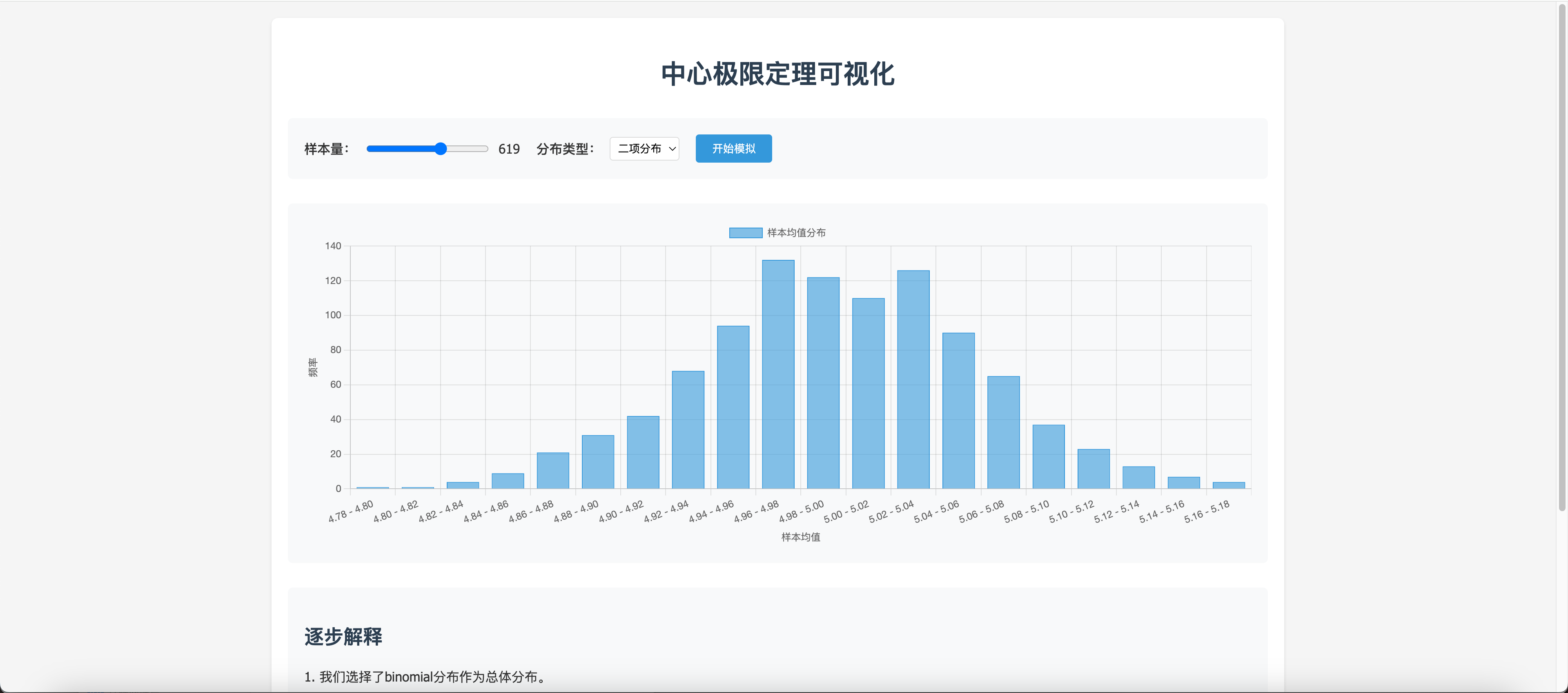This screenshot has width=1568, height=693.
Task: Click the y-axis tick label 100
Action: pos(333,315)
